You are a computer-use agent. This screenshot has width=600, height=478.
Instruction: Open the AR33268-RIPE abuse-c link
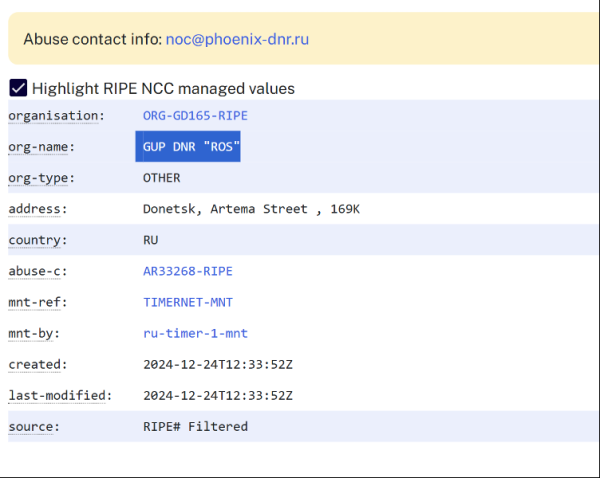[x=187, y=271]
